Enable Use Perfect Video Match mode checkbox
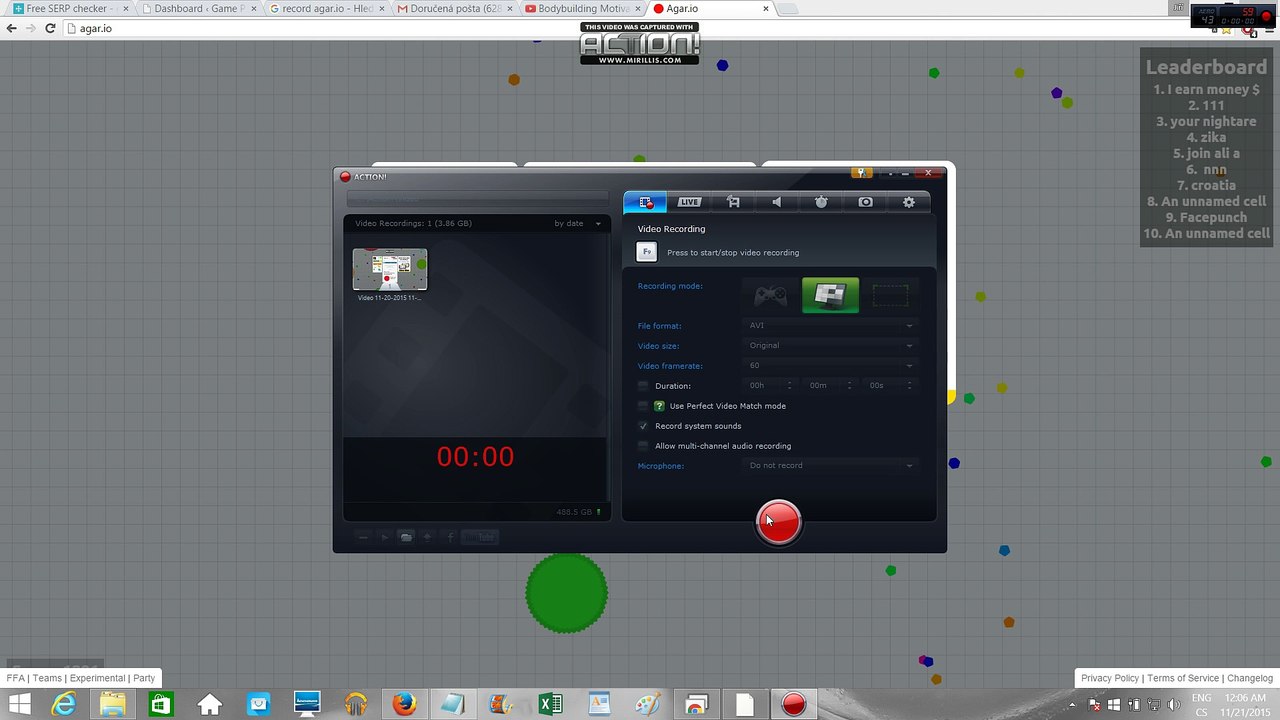Viewport: 1280px width, 720px height. point(643,406)
